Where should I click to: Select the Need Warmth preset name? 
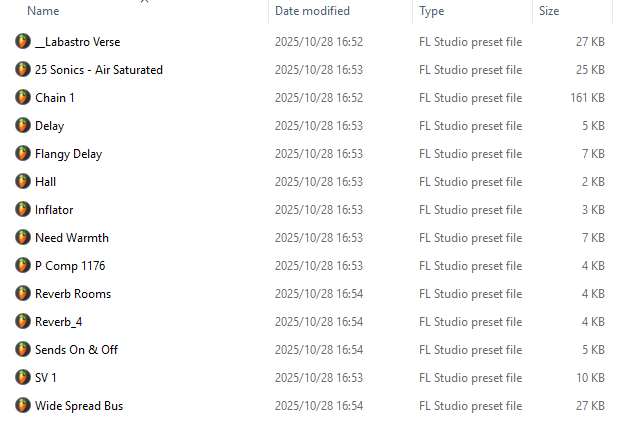pos(72,238)
